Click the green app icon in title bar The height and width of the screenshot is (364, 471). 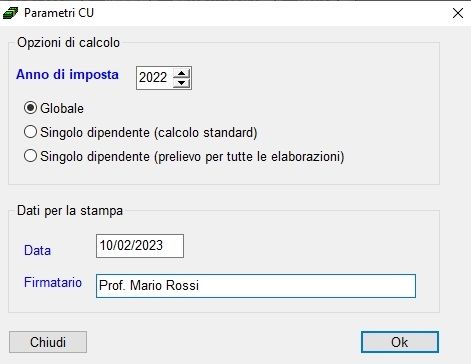pyautogui.click(x=11, y=13)
